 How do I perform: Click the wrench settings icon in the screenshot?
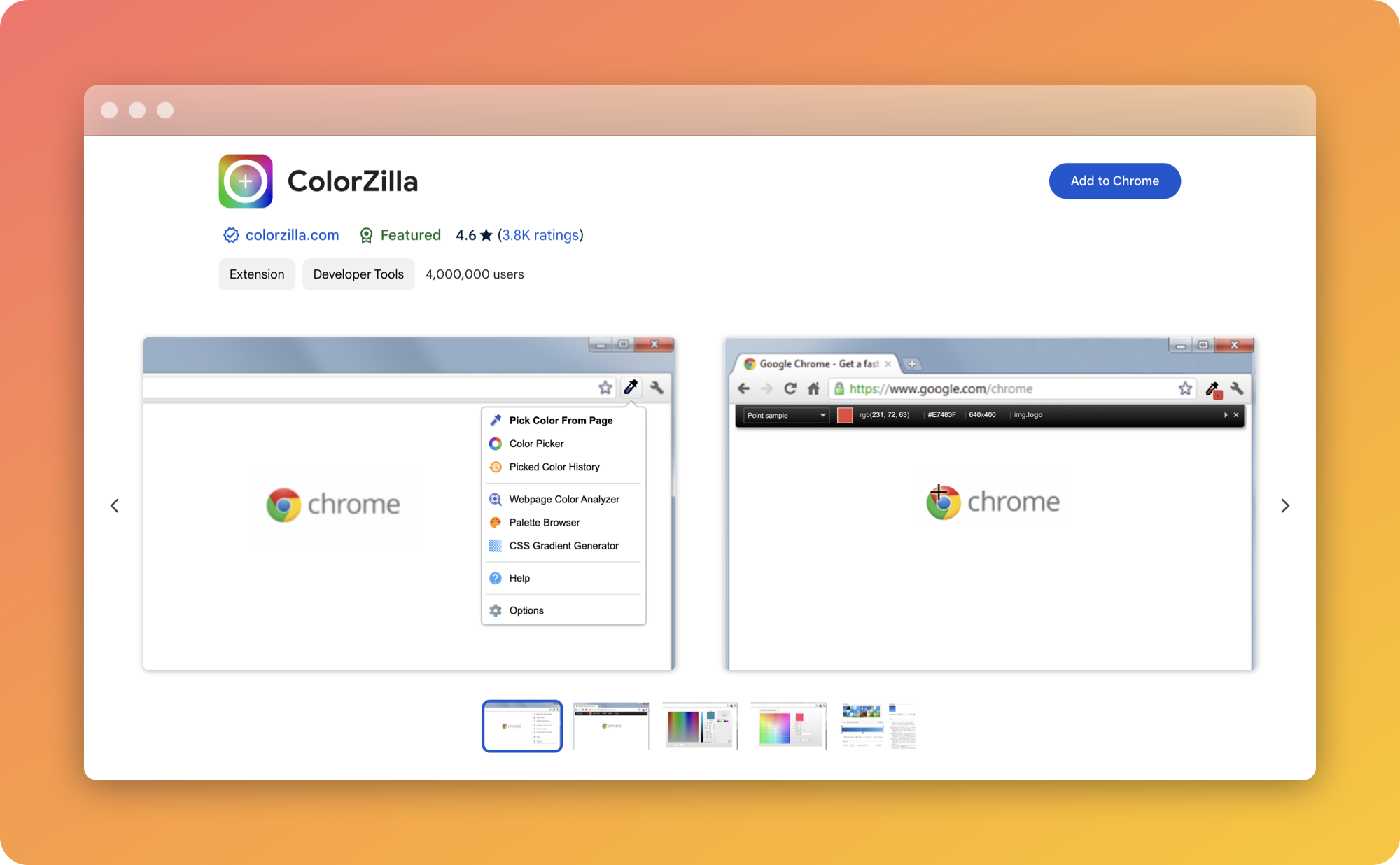657,387
